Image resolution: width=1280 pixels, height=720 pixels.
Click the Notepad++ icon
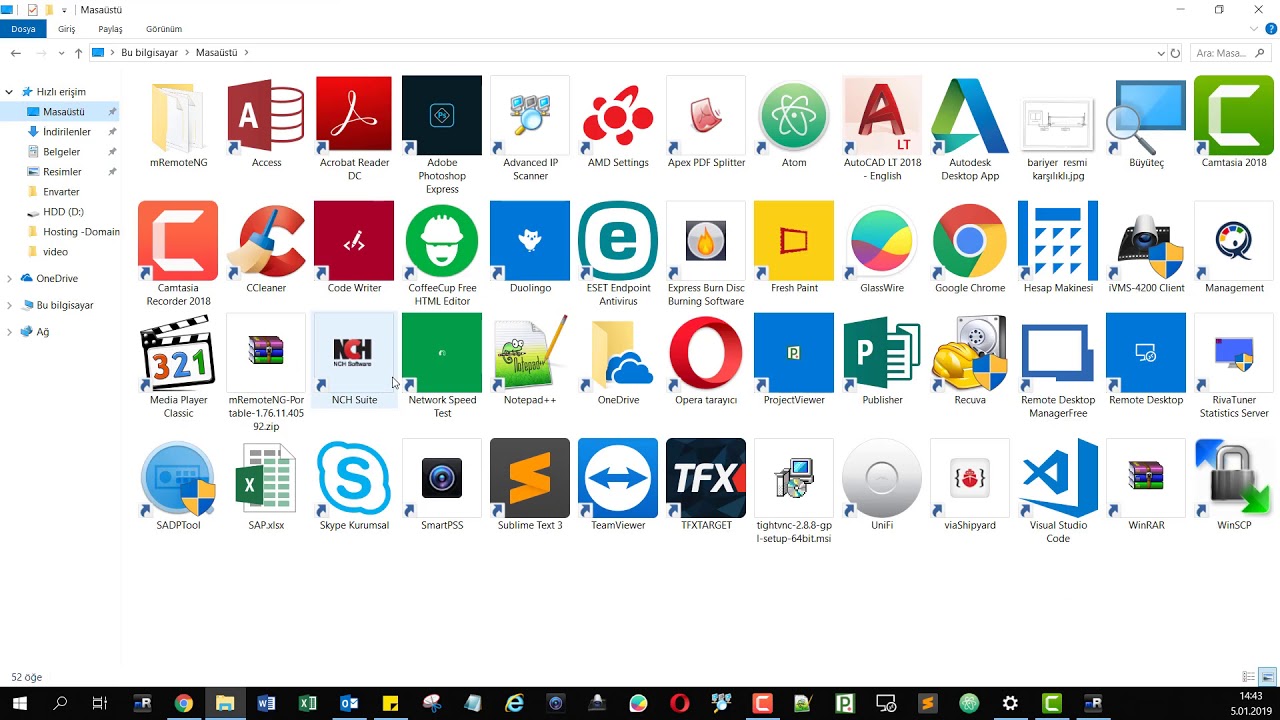pos(530,353)
